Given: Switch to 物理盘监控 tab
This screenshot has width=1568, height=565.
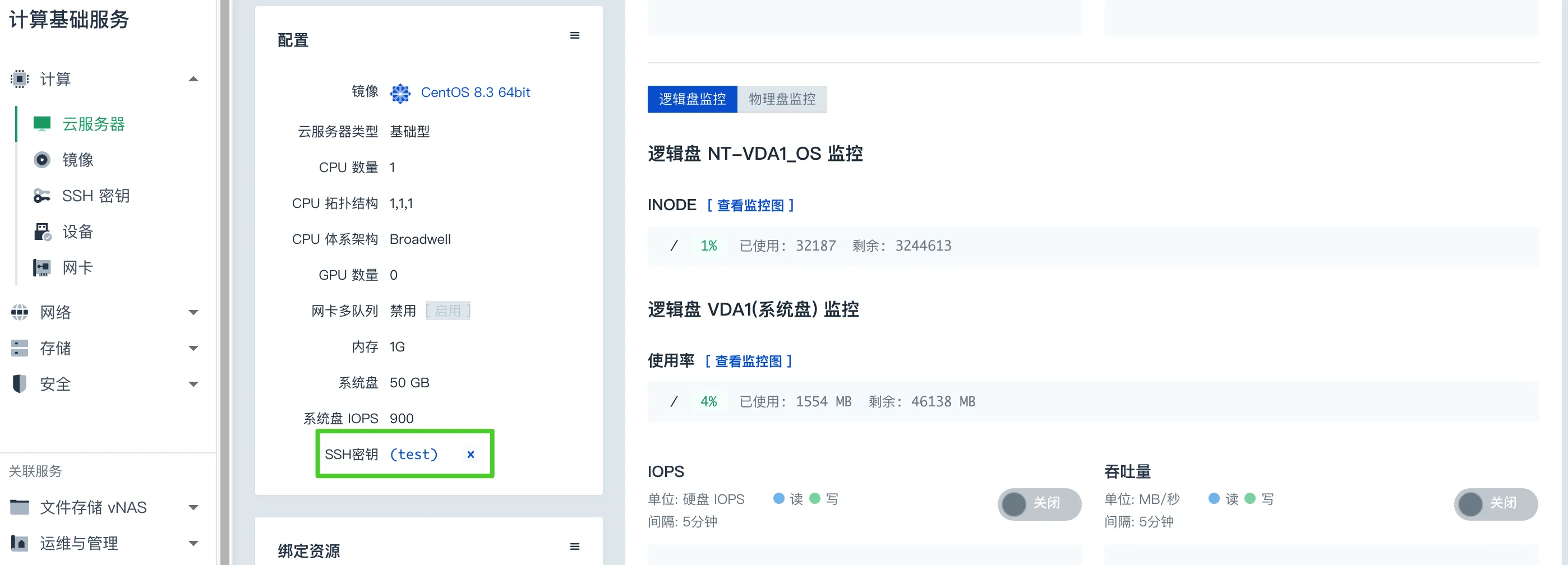Looking at the screenshot, I should tap(782, 99).
